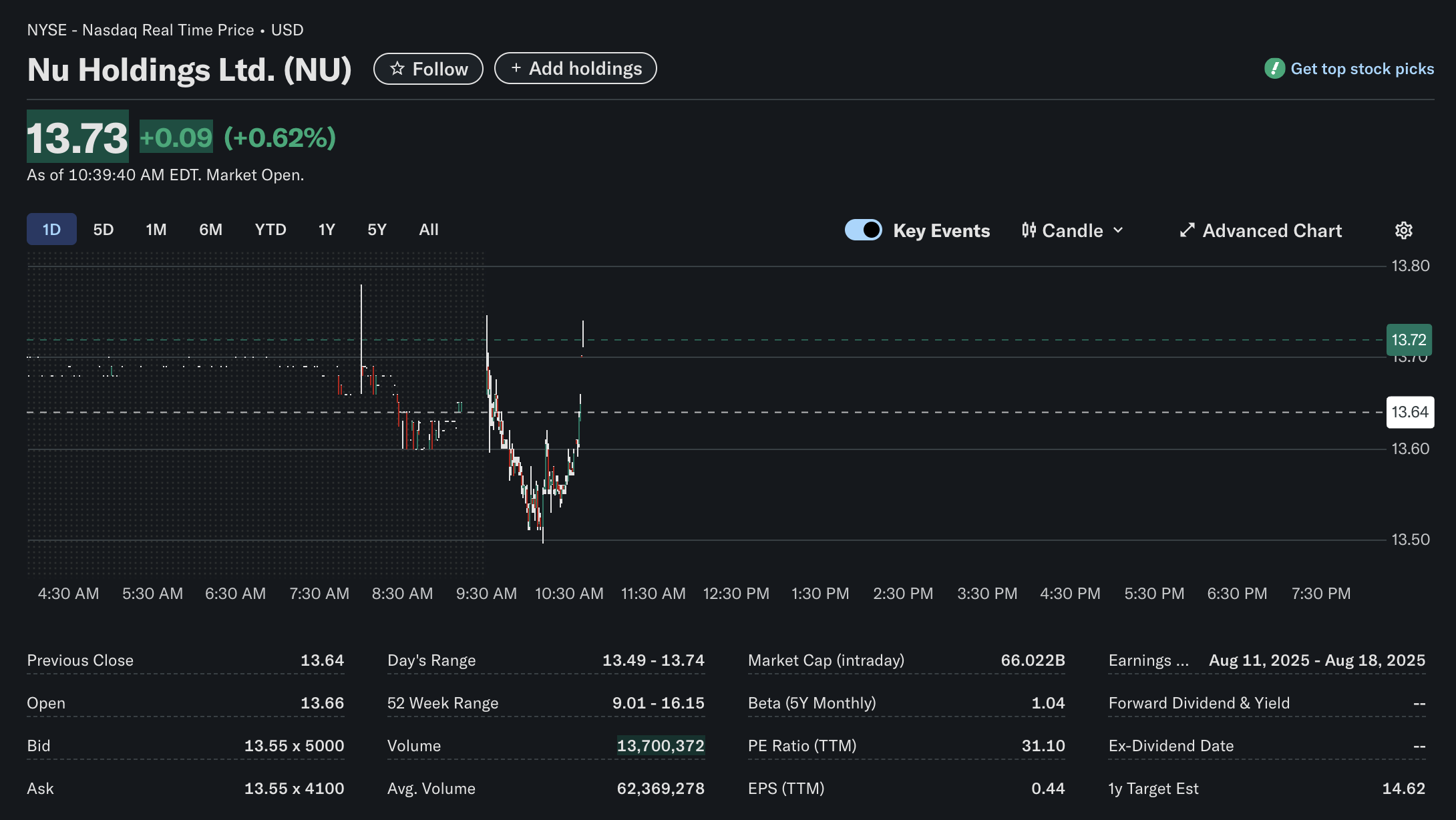This screenshot has width=1456, height=820.
Task: Click the 13.80 label on price axis
Action: tap(1411, 266)
